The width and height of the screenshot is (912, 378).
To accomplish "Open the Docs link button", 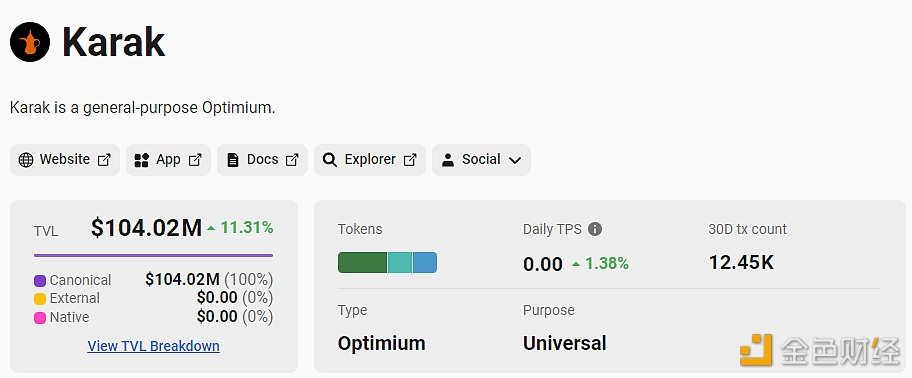I will tap(262, 160).
